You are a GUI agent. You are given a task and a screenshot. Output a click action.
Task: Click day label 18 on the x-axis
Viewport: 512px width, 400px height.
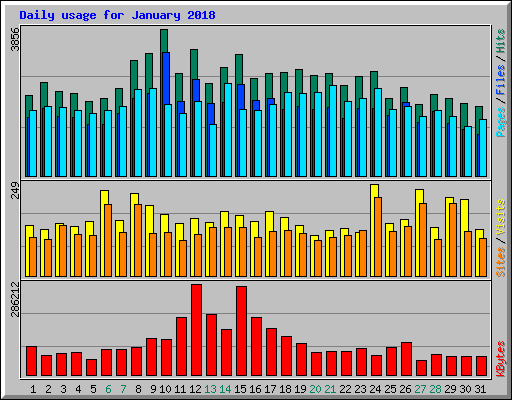pyautogui.click(x=285, y=389)
